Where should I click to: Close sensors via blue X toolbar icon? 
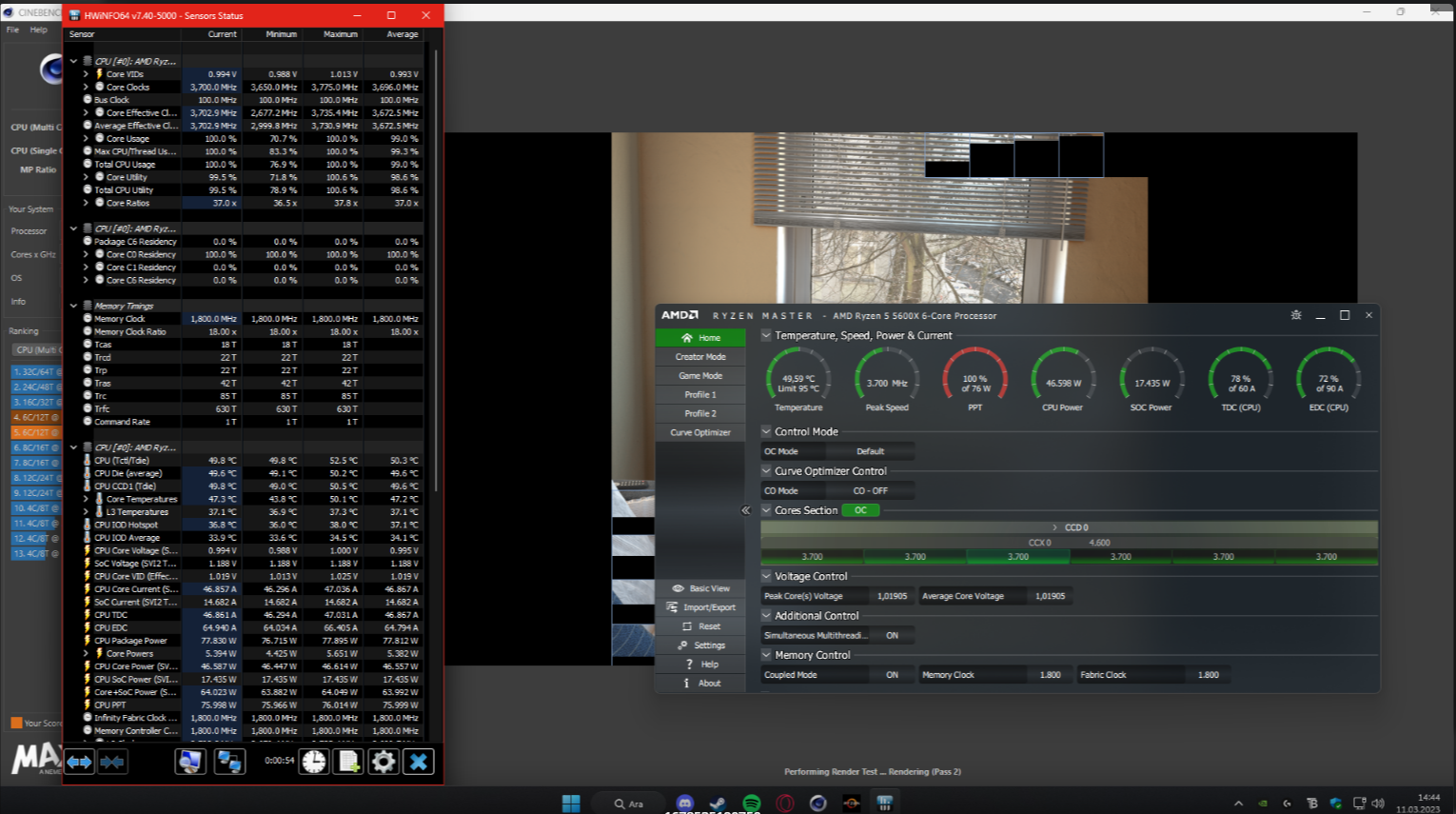tap(419, 761)
